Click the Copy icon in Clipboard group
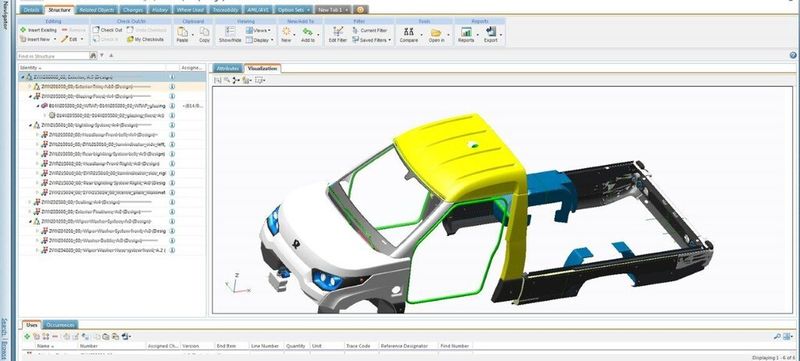This screenshot has width=800, height=361. [x=204, y=32]
